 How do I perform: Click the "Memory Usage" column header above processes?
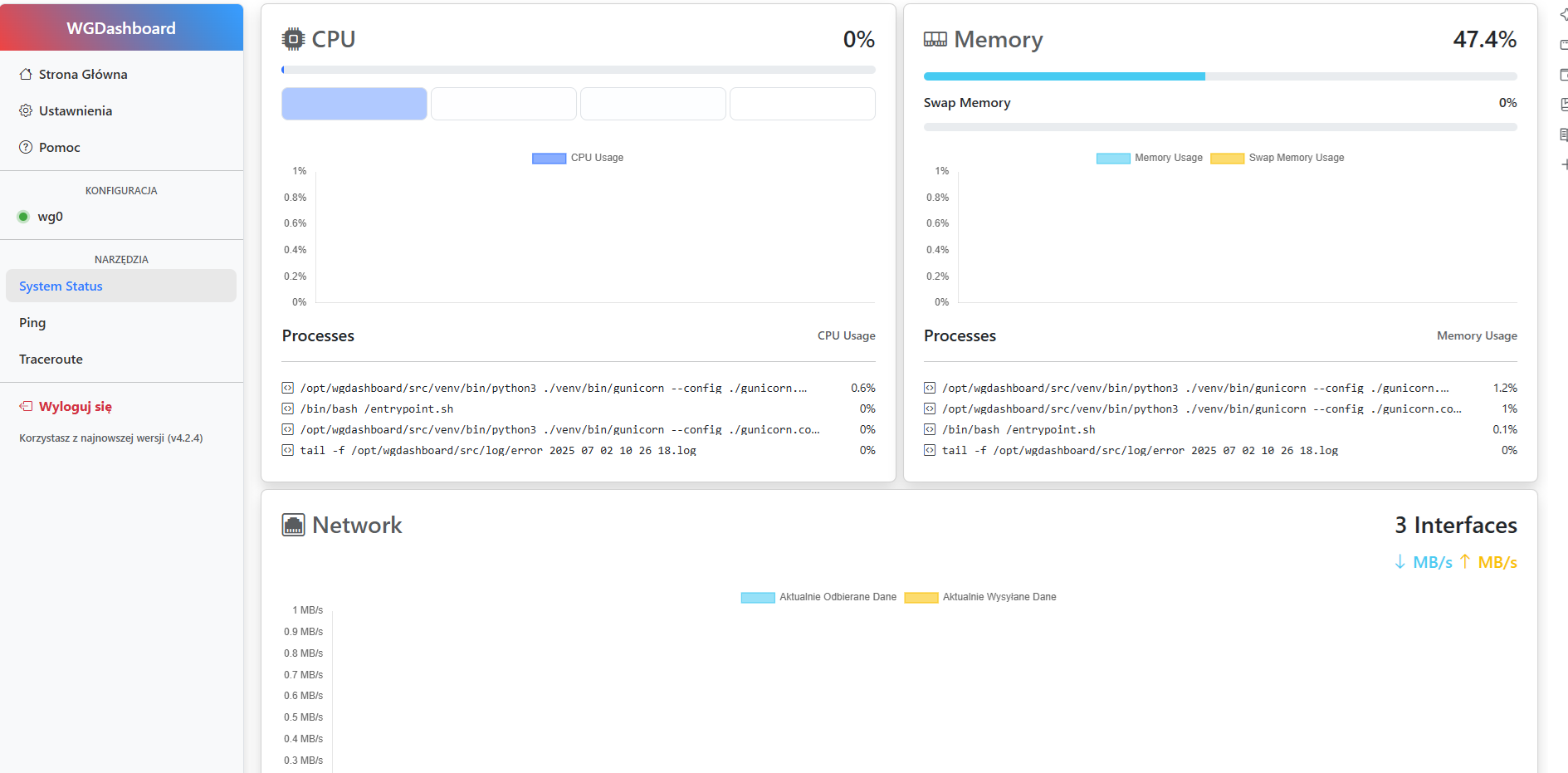(x=1478, y=335)
